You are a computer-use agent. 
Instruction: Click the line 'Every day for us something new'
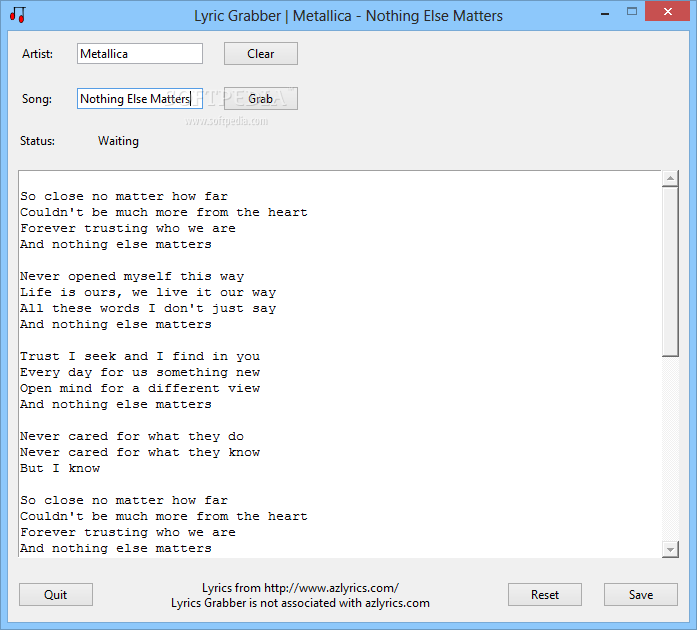tap(140, 373)
